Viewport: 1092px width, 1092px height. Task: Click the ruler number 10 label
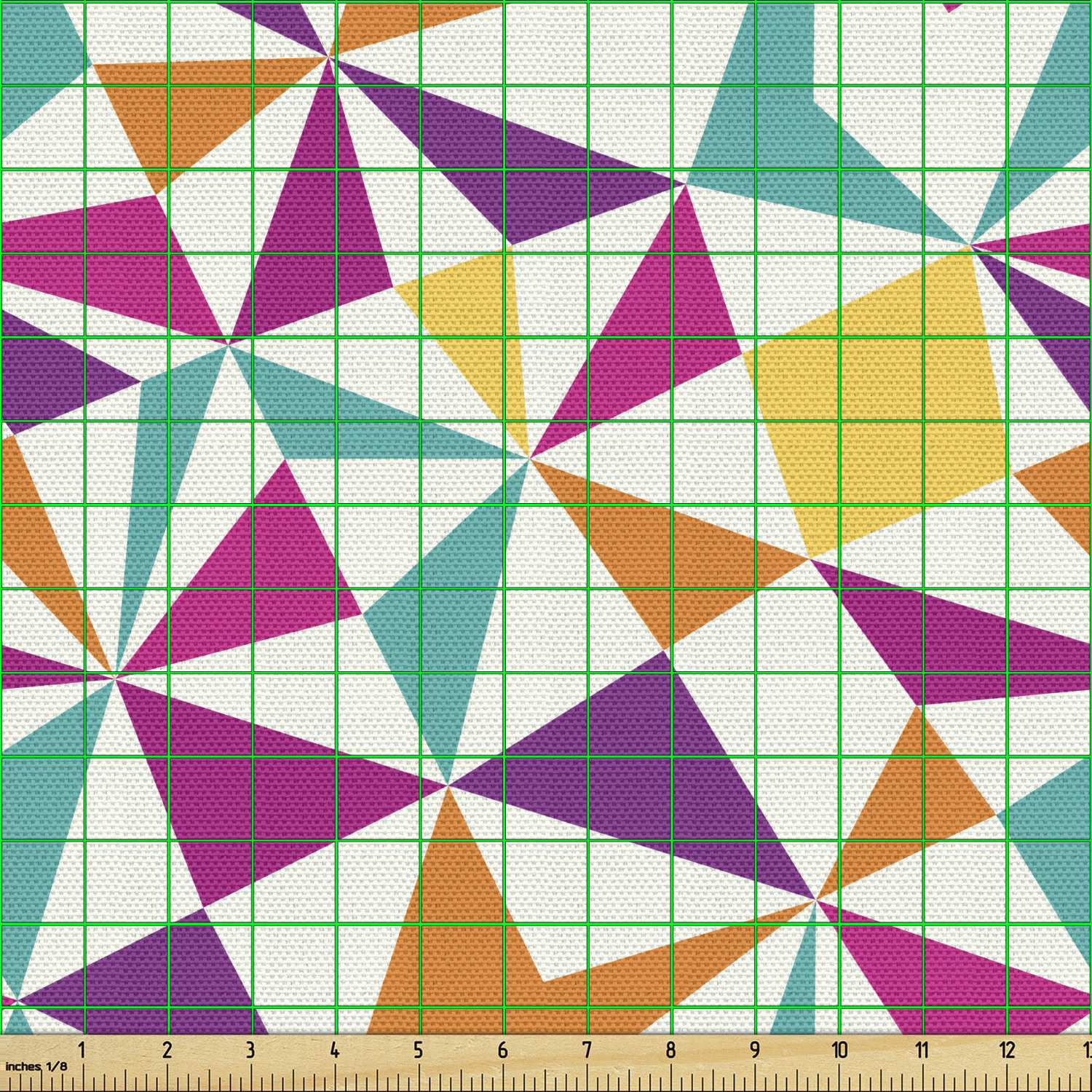pos(839,1050)
